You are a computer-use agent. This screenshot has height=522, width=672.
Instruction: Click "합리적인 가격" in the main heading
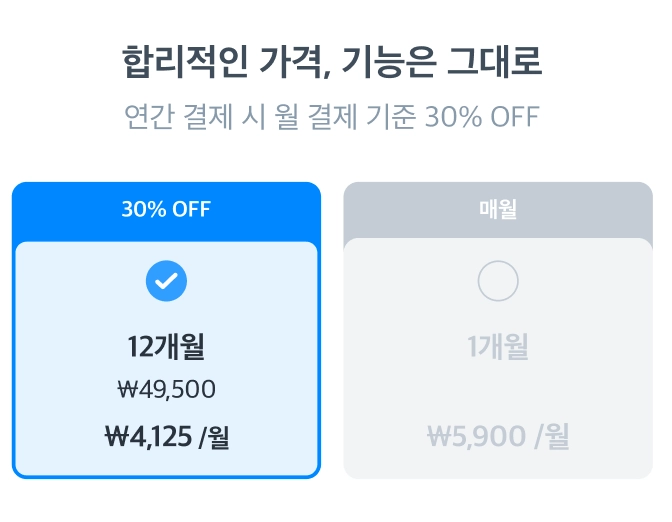(x=200, y=61)
